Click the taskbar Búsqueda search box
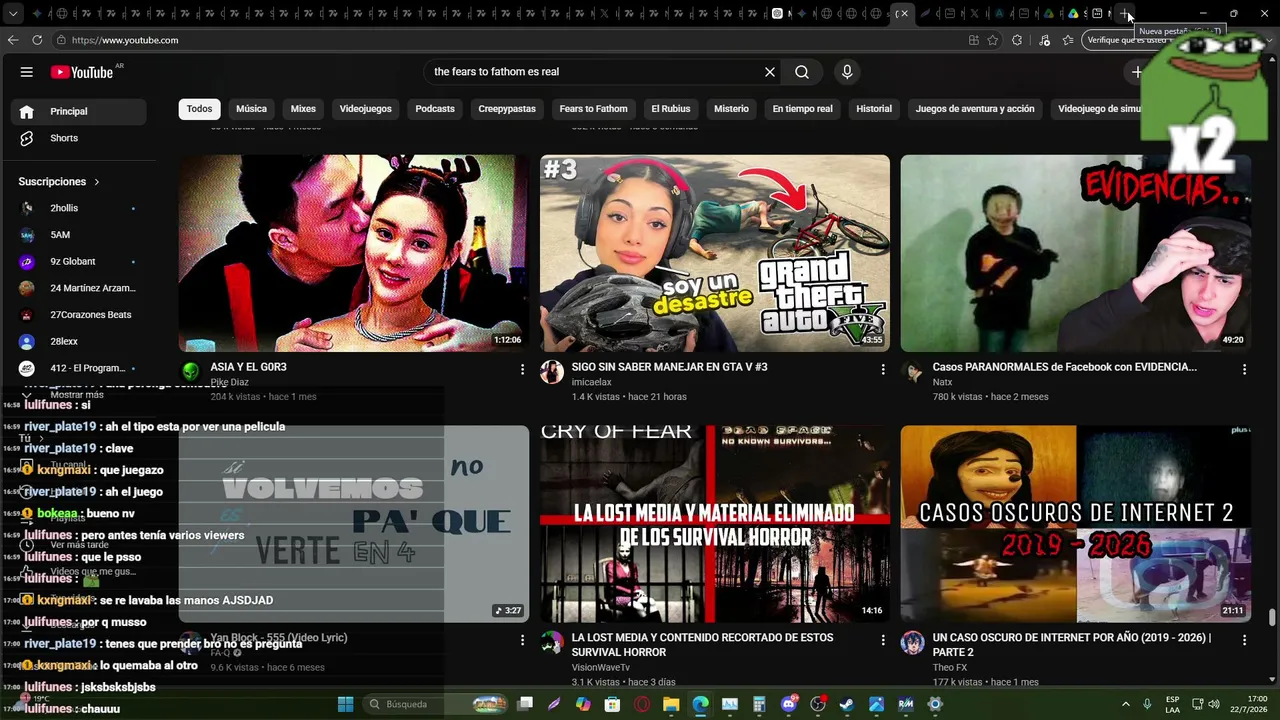Image resolution: width=1280 pixels, height=720 pixels. [x=436, y=704]
